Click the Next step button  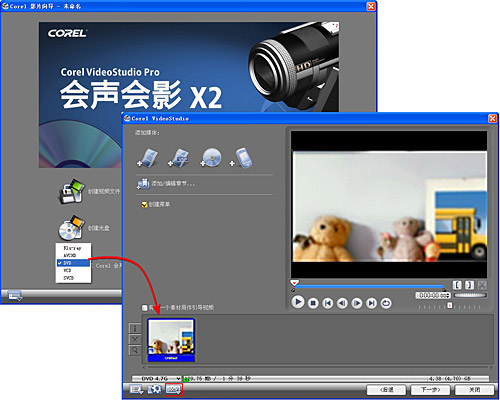[430, 390]
